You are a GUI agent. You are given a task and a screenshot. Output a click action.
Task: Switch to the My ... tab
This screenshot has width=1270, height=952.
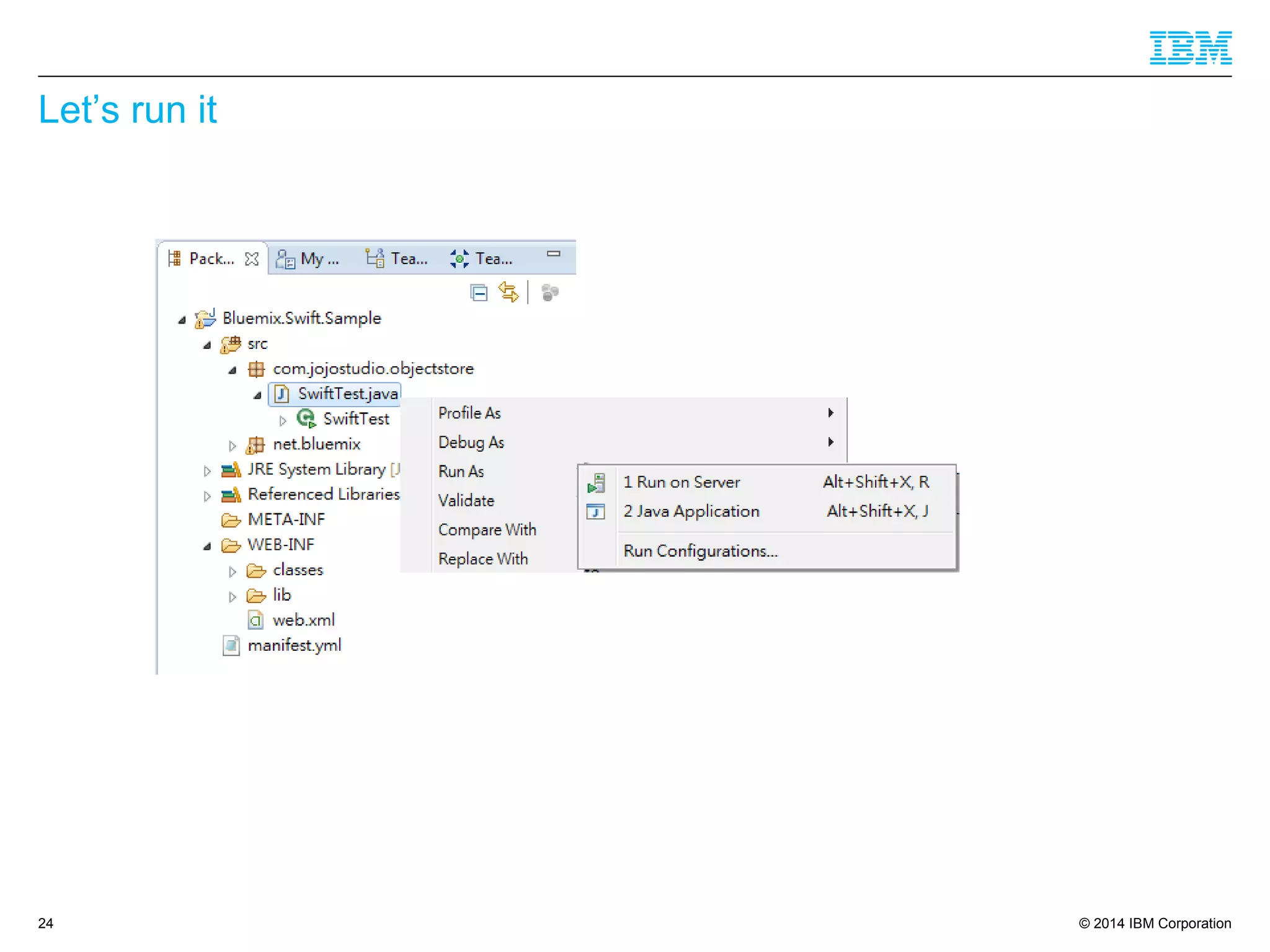click(x=308, y=258)
